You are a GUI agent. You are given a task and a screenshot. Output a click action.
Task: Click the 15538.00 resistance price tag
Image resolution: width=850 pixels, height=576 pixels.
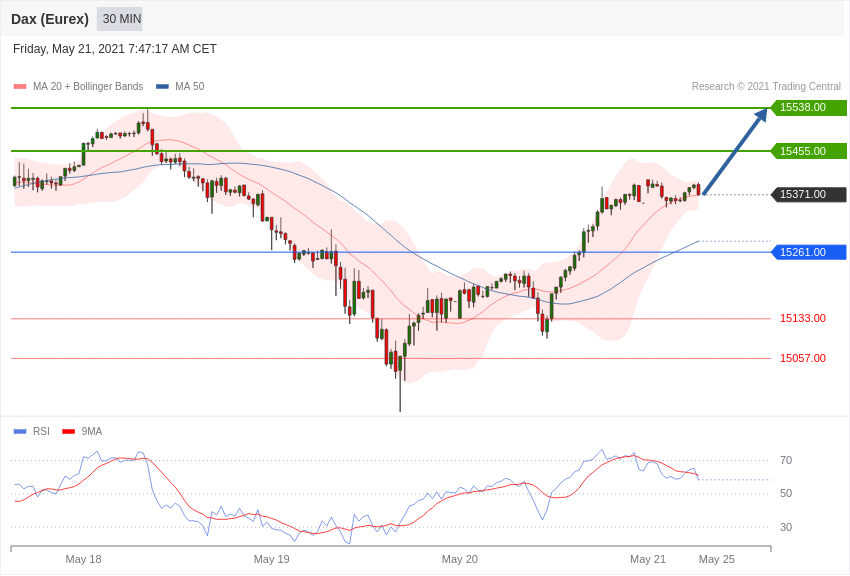[x=808, y=107]
